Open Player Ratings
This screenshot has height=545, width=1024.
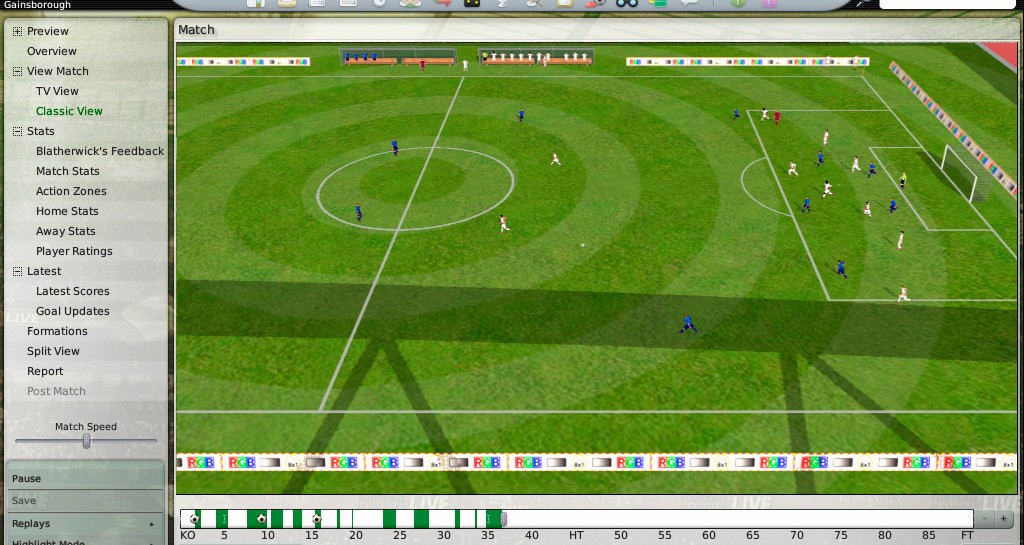coord(74,251)
